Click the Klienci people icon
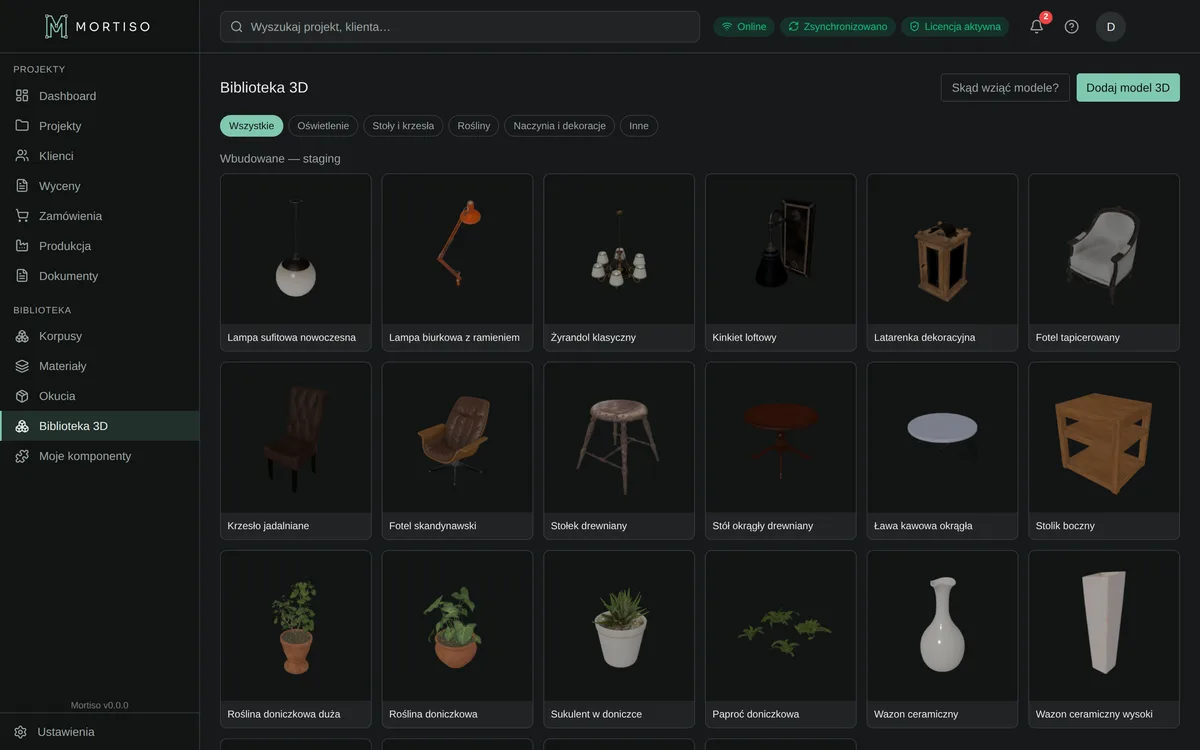 (22, 156)
